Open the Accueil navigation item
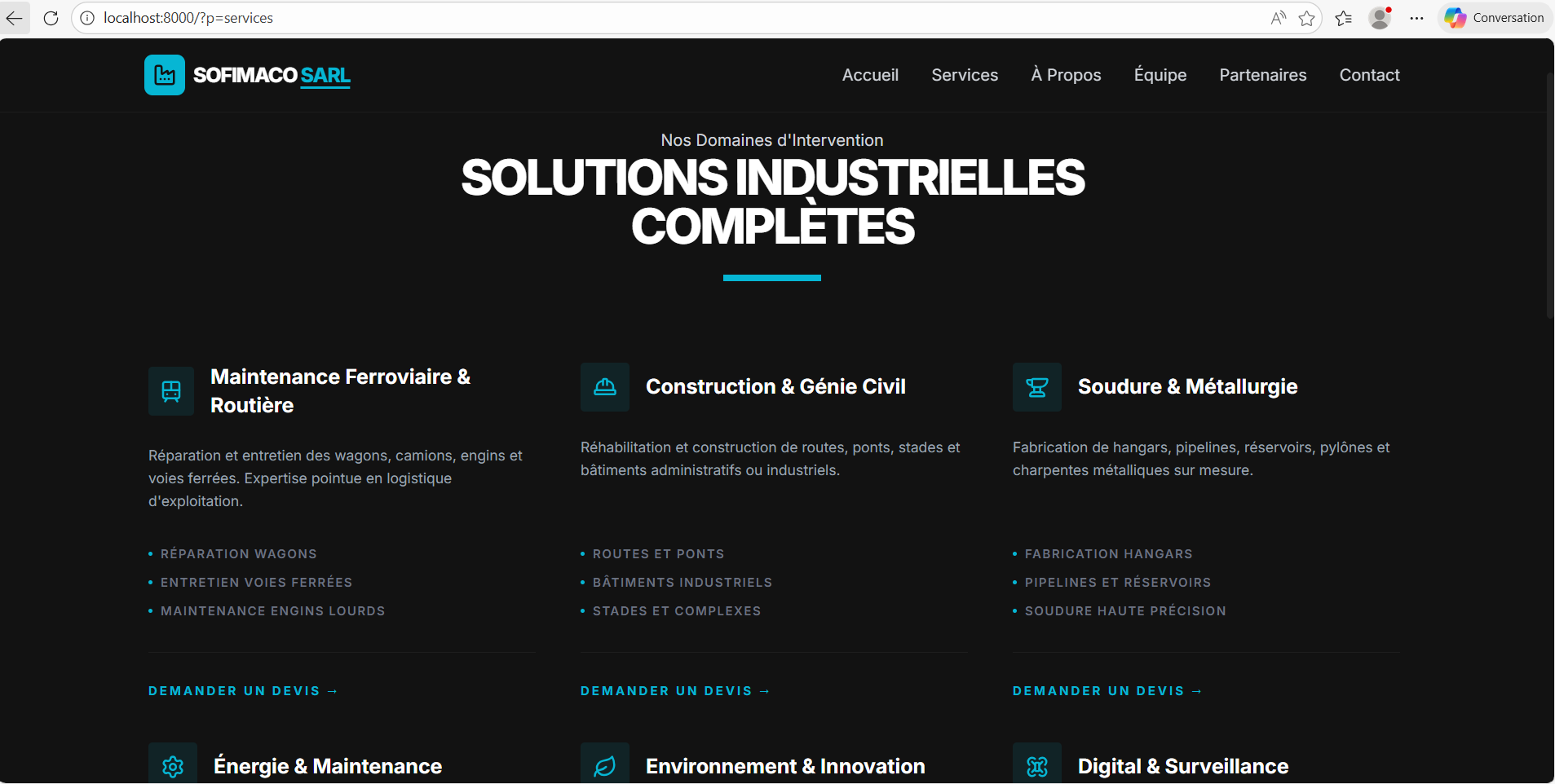 pos(870,75)
